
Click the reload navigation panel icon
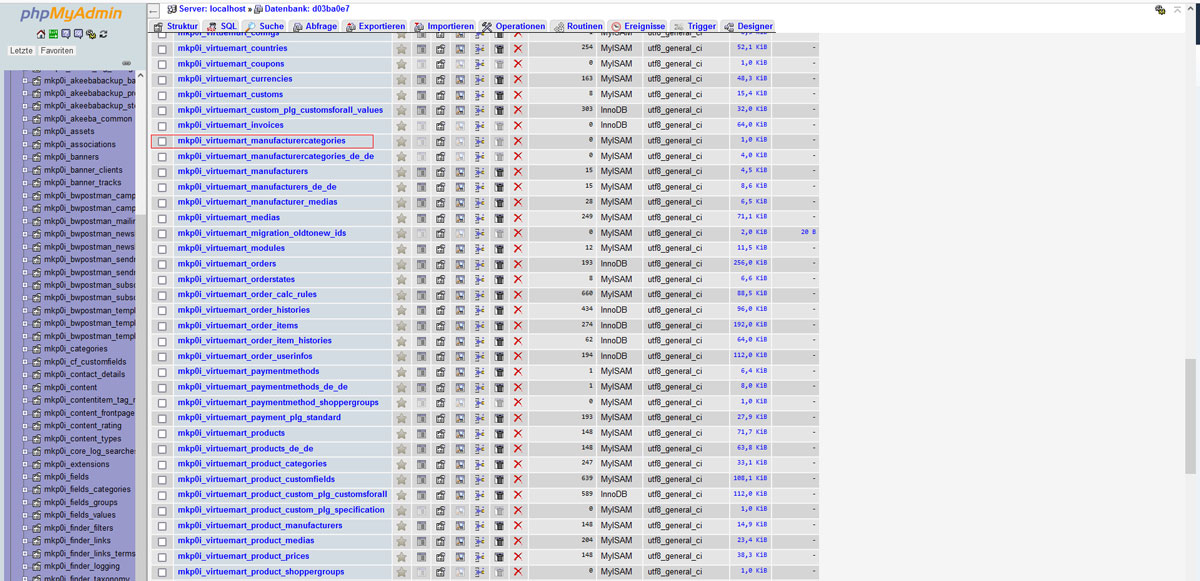[x=103, y=34]
